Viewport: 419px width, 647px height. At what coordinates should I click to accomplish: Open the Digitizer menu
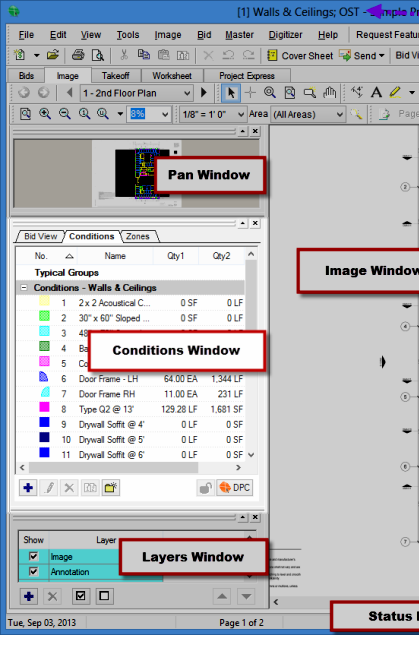point(285,35)
